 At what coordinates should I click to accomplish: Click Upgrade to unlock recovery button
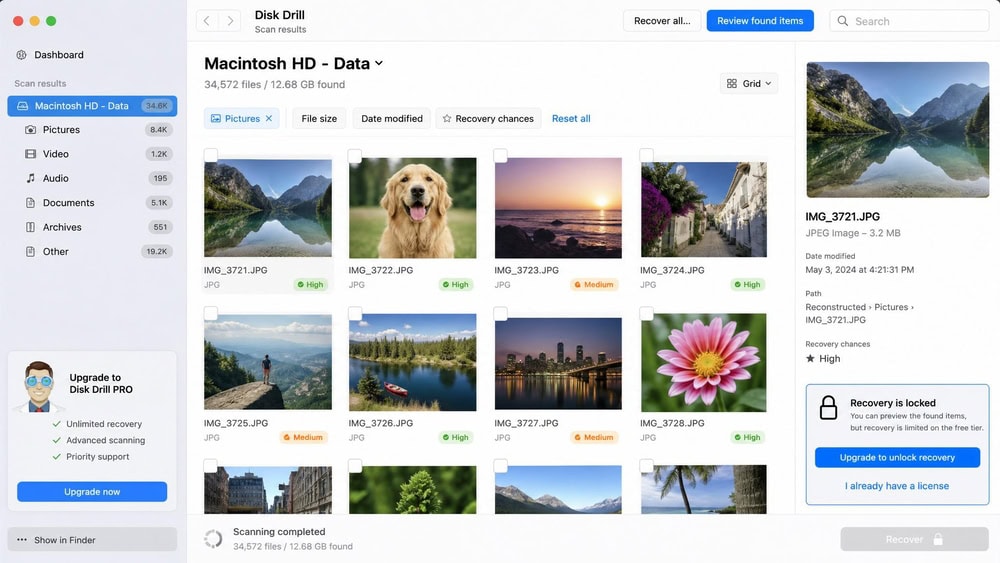point(897,457)
